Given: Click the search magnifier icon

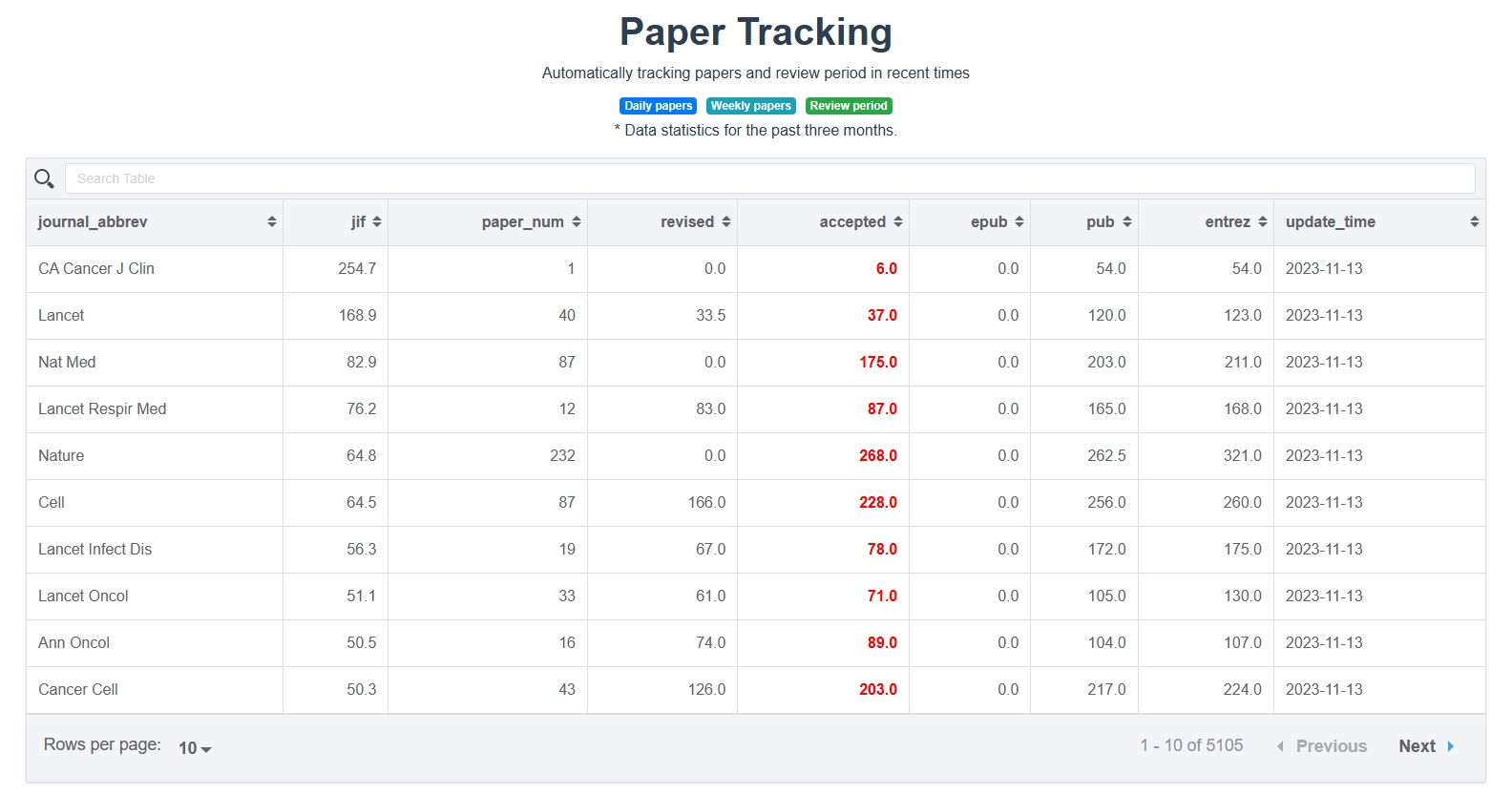Looking at the screenshot, I should pos(44,178).
